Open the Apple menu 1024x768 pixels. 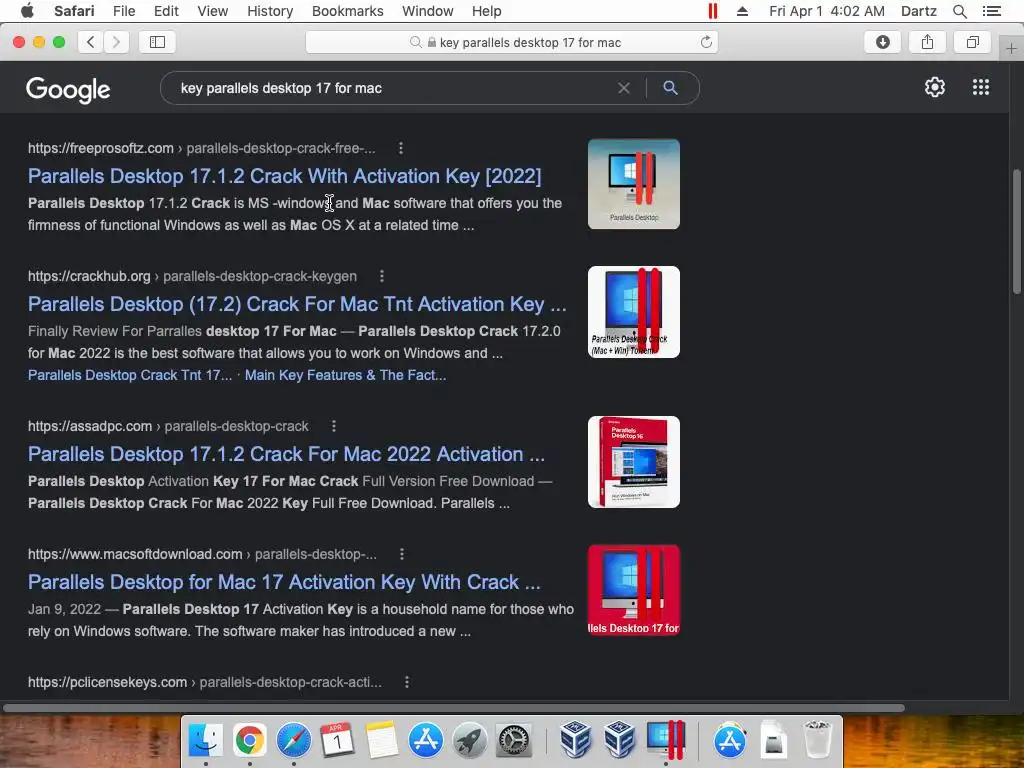click(x=27, y=10)
